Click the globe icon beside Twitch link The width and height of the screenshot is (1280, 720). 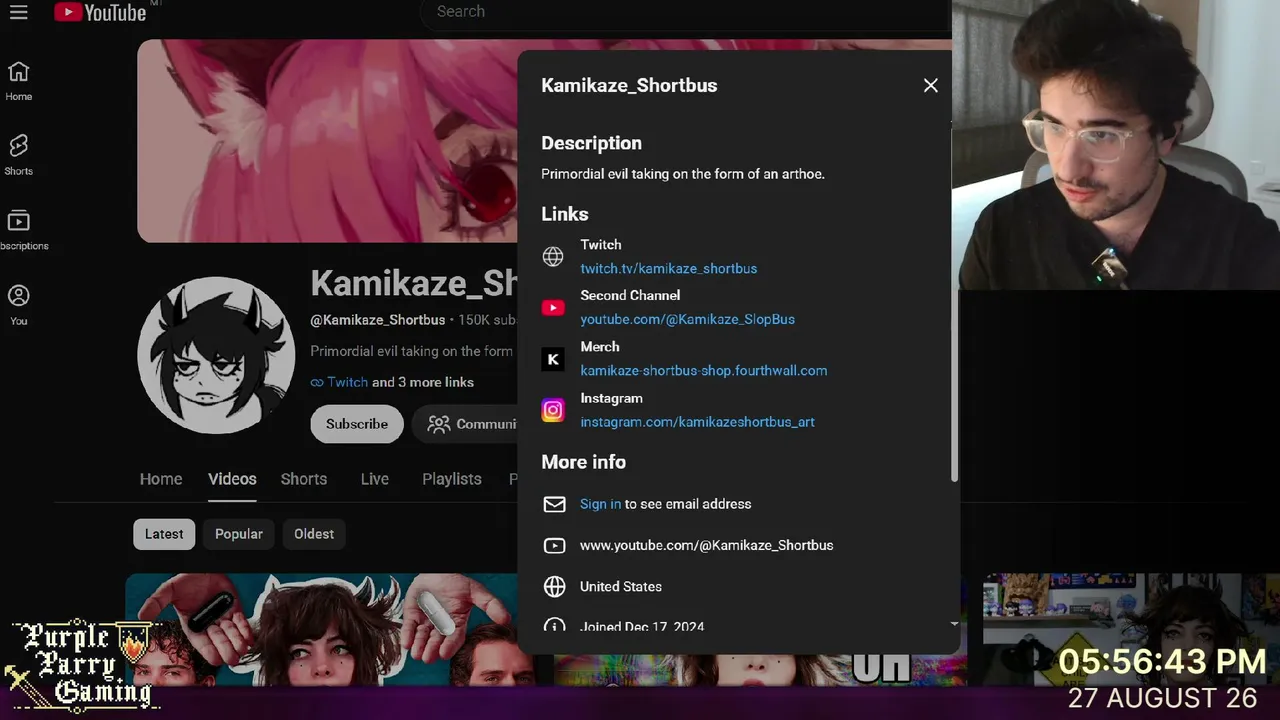[553, 257]
